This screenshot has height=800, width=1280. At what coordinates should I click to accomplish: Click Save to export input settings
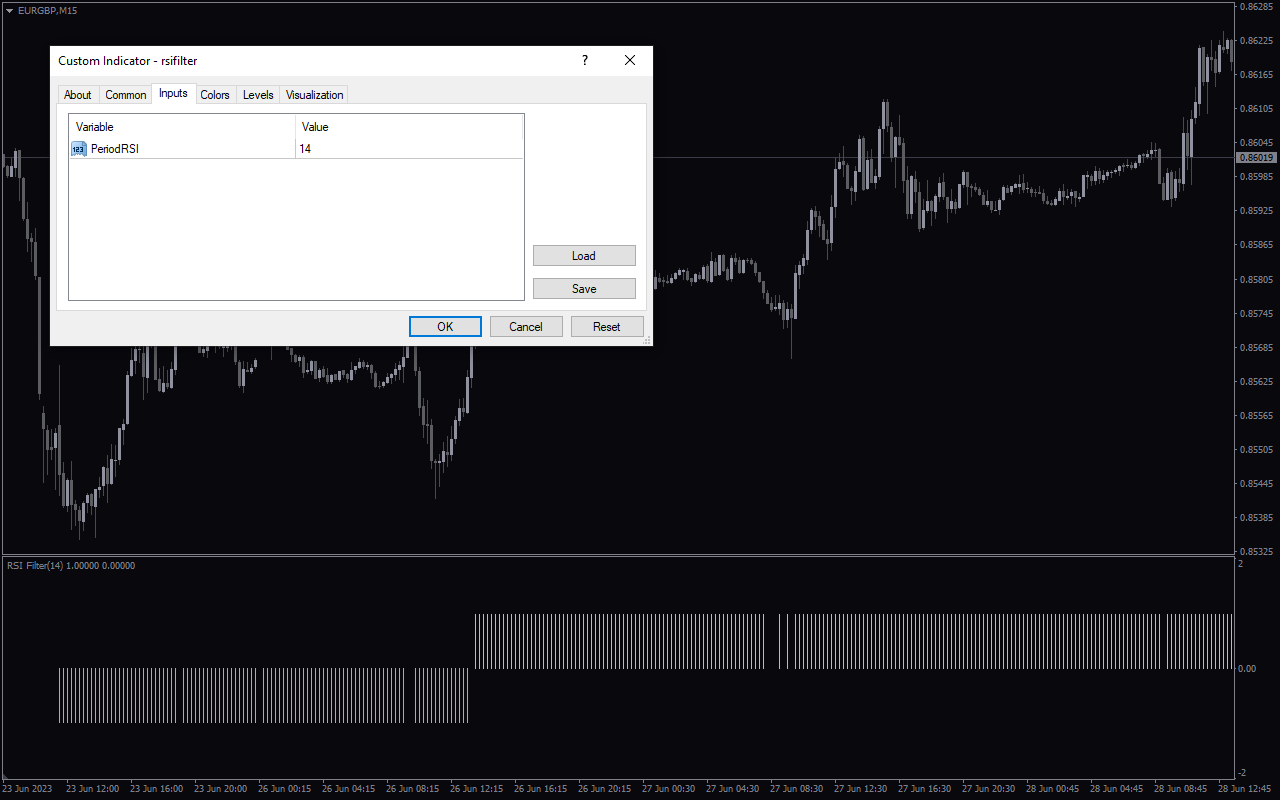pos(584,289)
